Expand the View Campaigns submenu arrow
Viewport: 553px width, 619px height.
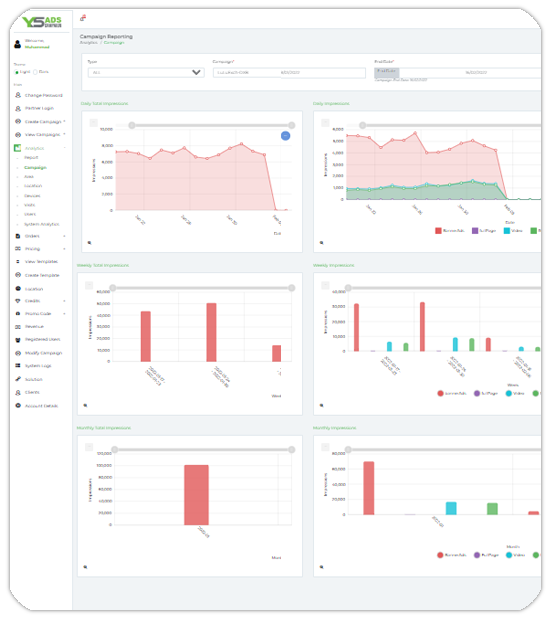tap(64, 134)
